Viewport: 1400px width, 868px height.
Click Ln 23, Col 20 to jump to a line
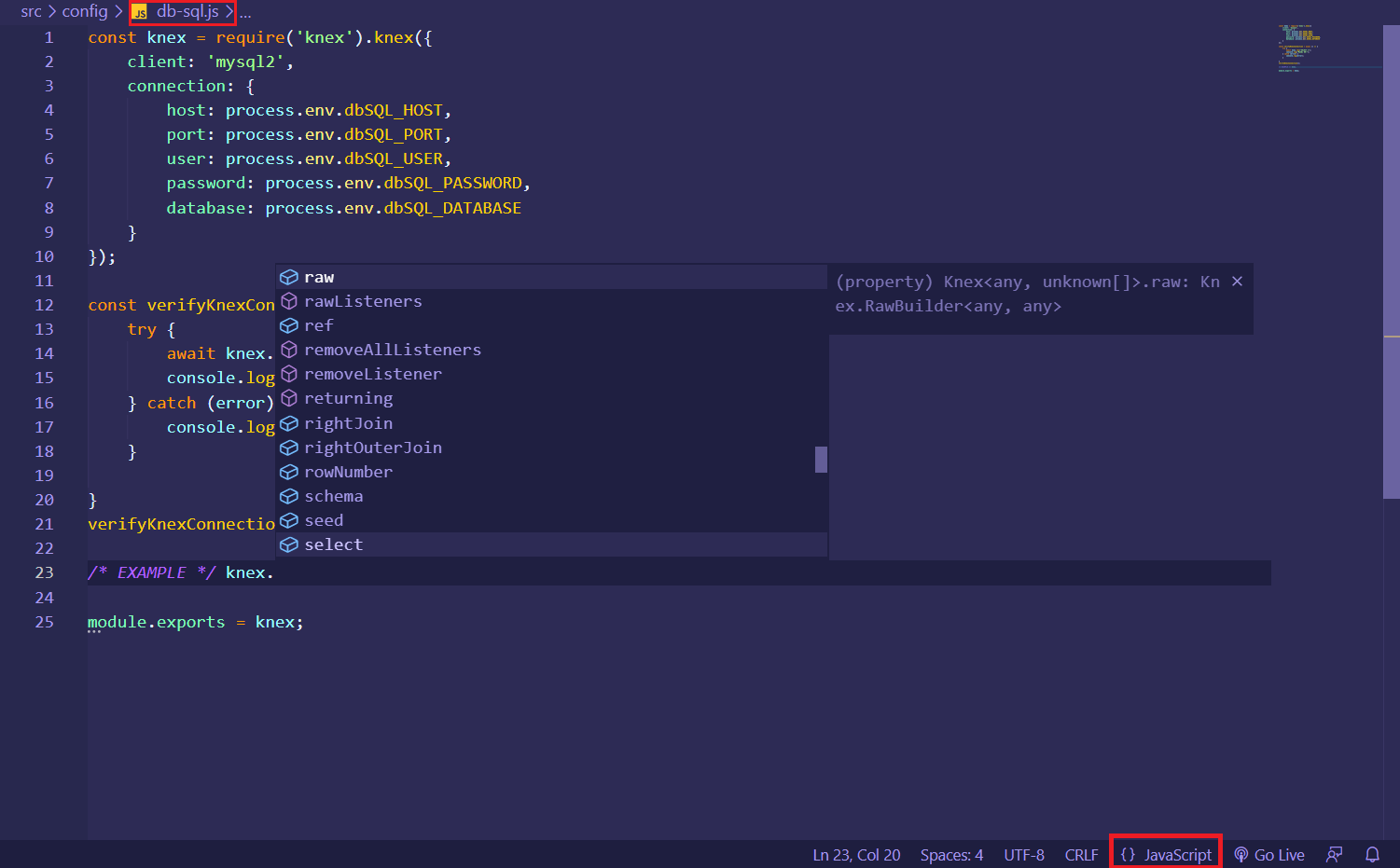coord(854,854)
